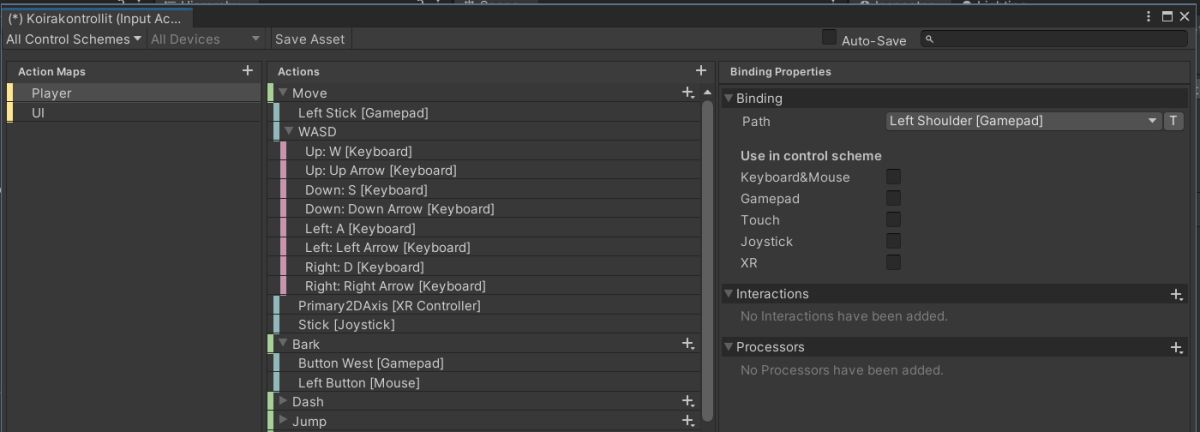This screenshot has height=432, width=1200.
Task: Enable Gamepad control scheme checkbox
Action: coord(893,198)
